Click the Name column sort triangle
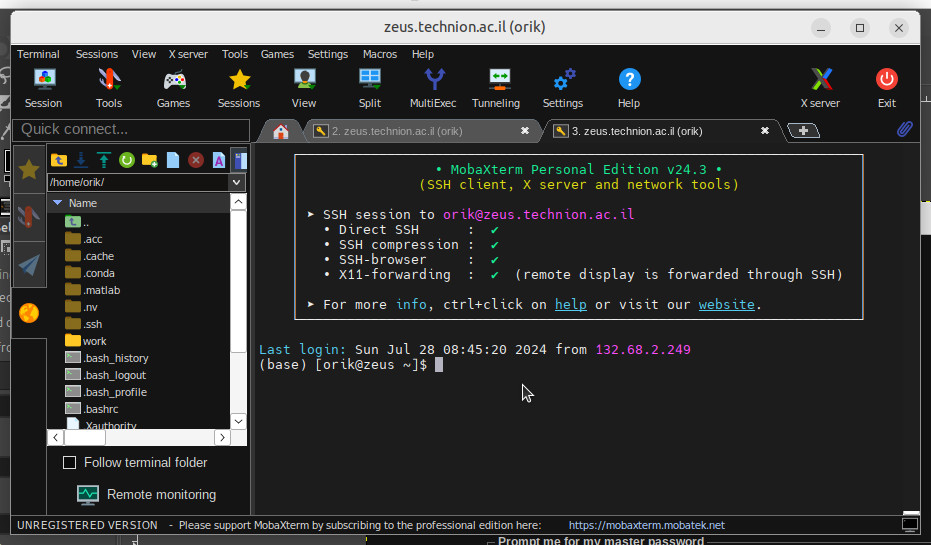 (x=58, y=203)
